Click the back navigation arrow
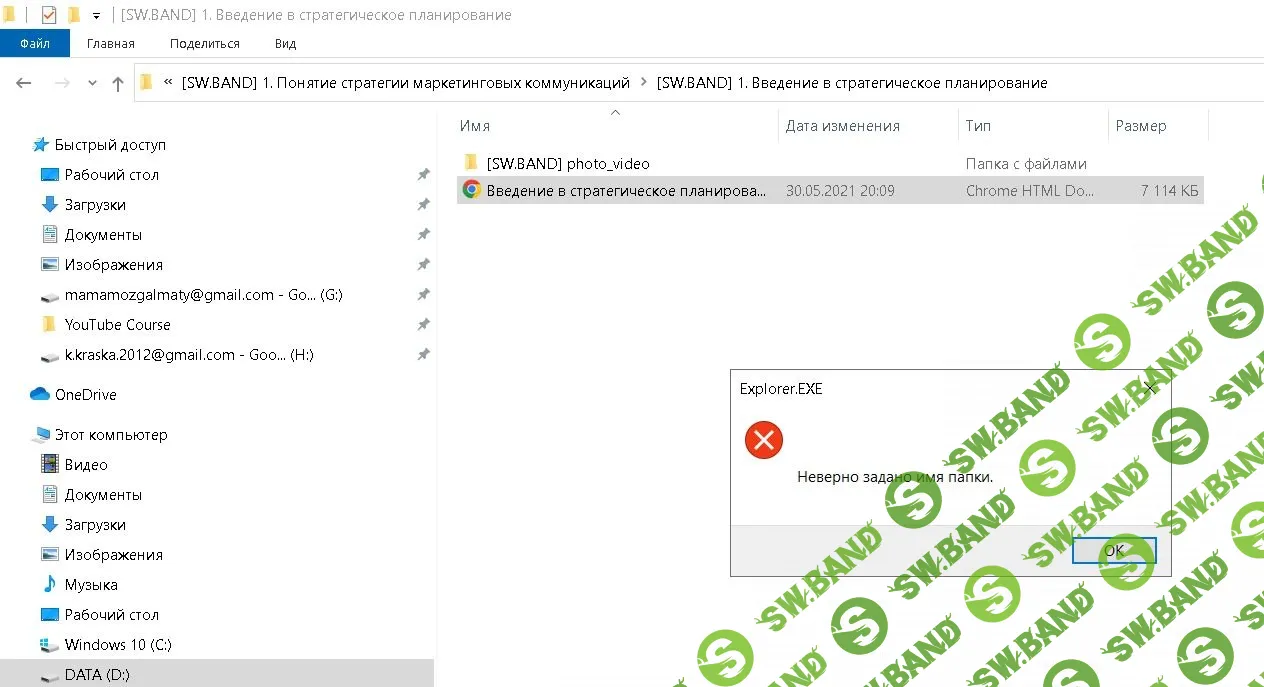Image resolution: width=1264 pixels, height=687 pixels. point(24,84)
